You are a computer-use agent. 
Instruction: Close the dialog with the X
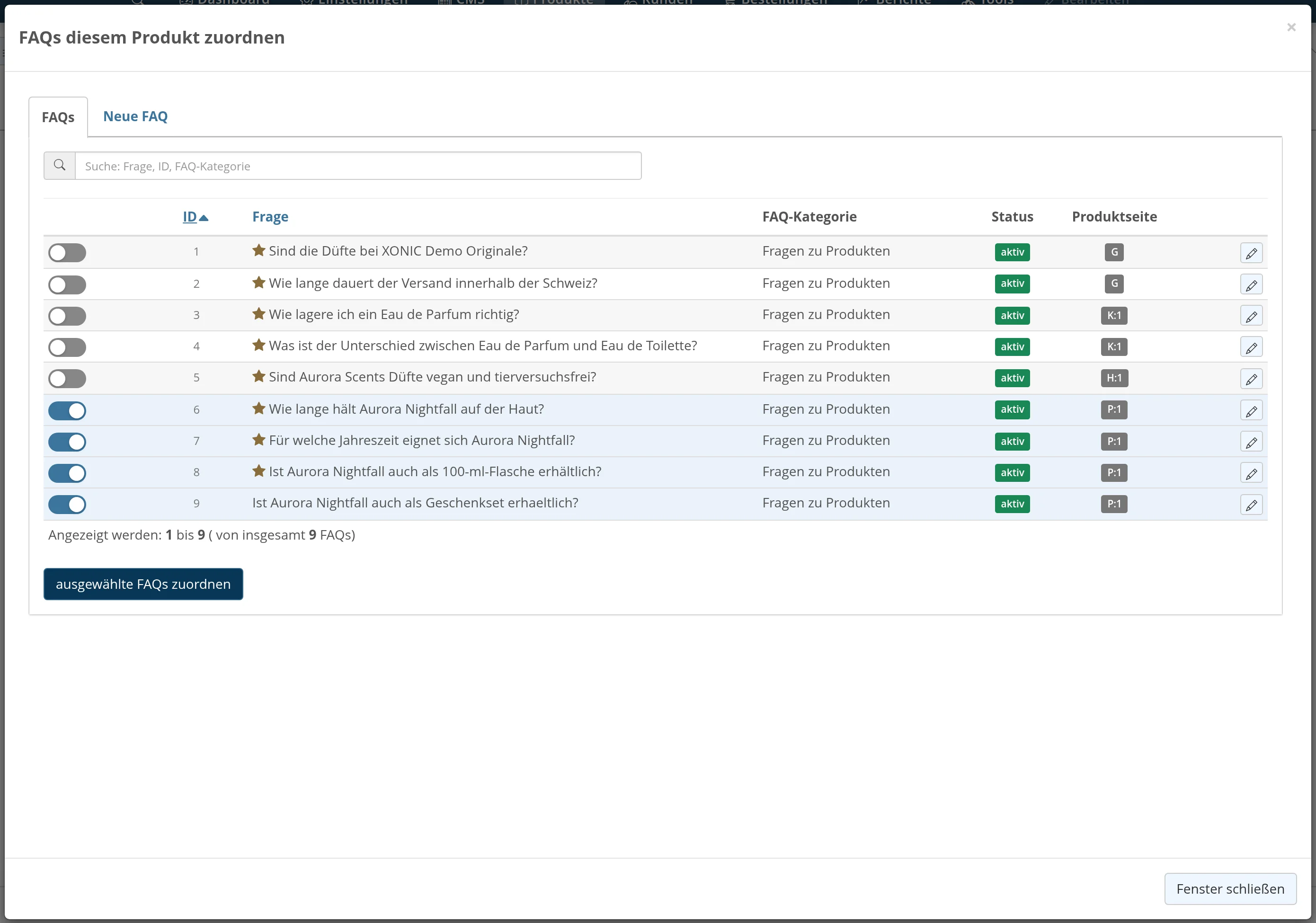(x=1291, y=27)
